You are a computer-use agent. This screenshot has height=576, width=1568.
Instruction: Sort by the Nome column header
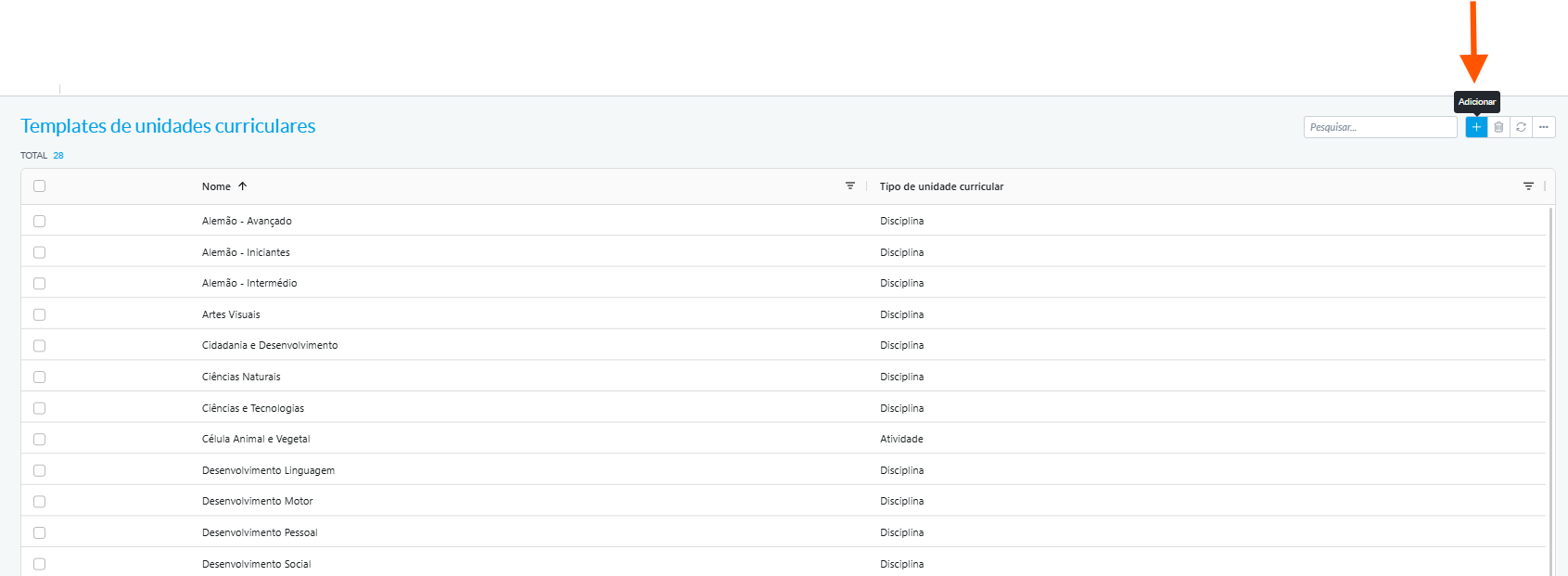click(216, 186)
